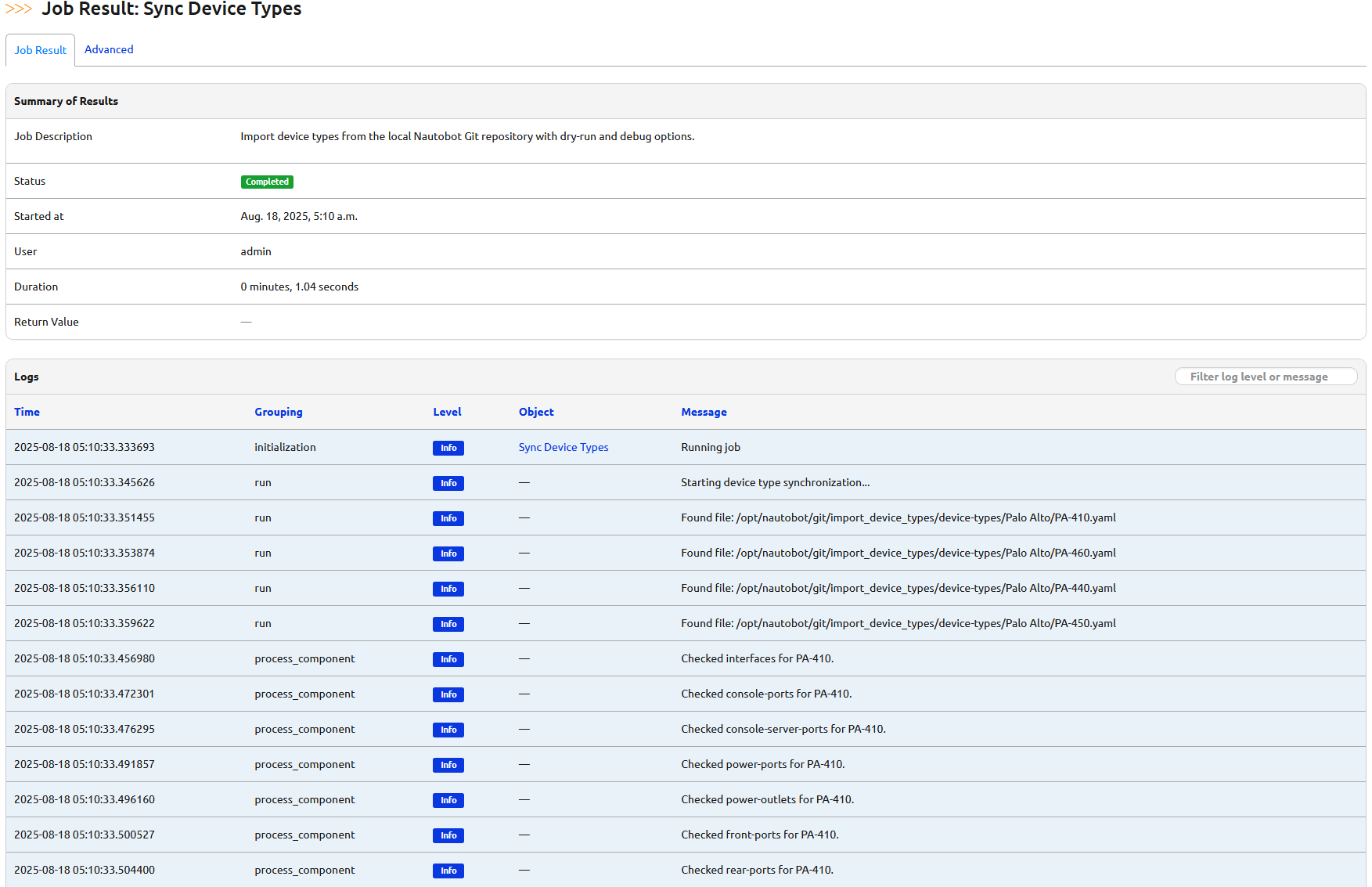
Task: Click Info badge for PA-440.yaml found file
Action: tap(448, 589)
